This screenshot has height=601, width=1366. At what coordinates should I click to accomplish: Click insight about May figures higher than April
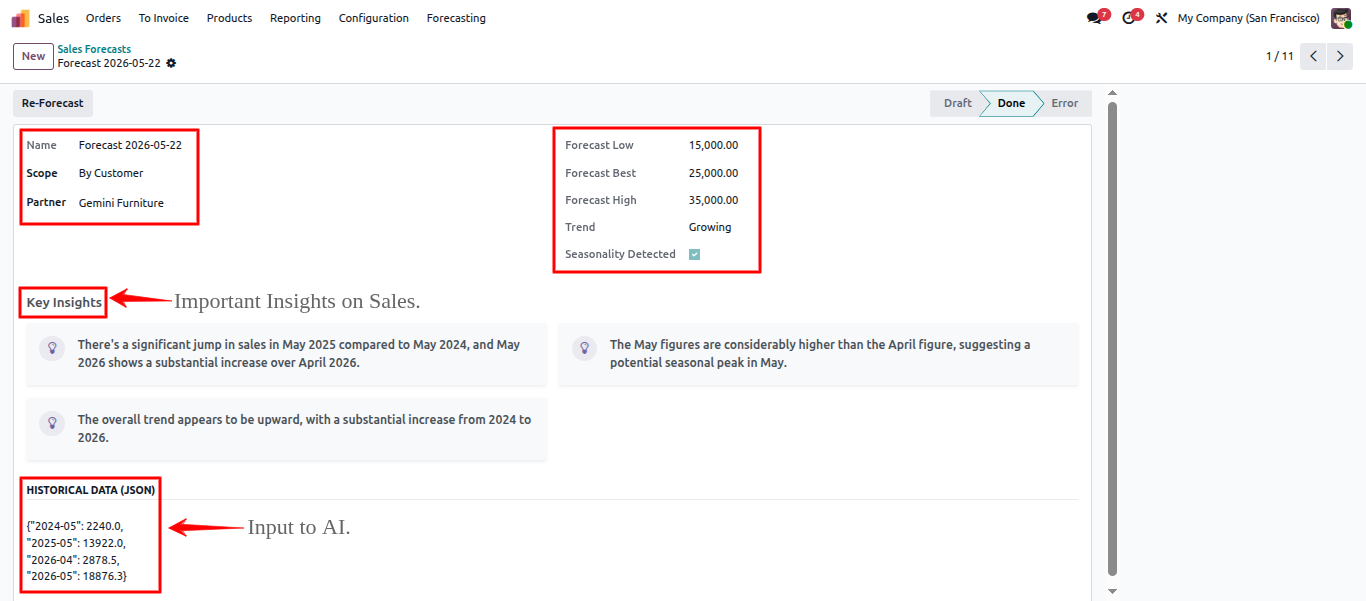tap(820, 353)
